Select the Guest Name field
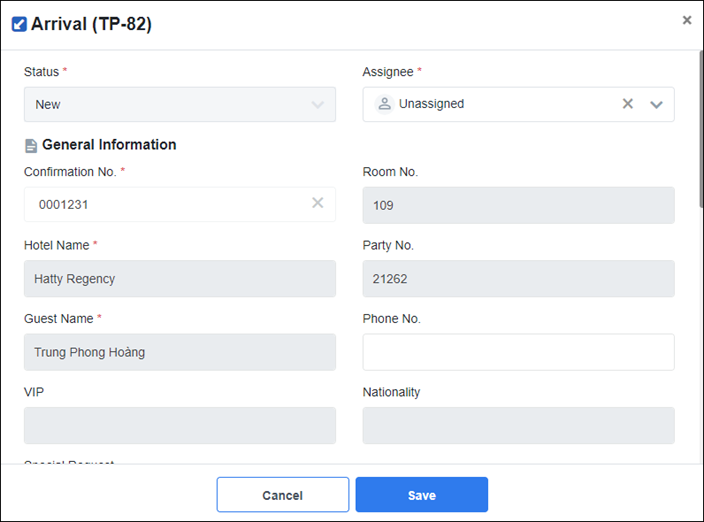The height and width of the screenshot is (522, 704). pyautogui.click(x=180, y=352)
